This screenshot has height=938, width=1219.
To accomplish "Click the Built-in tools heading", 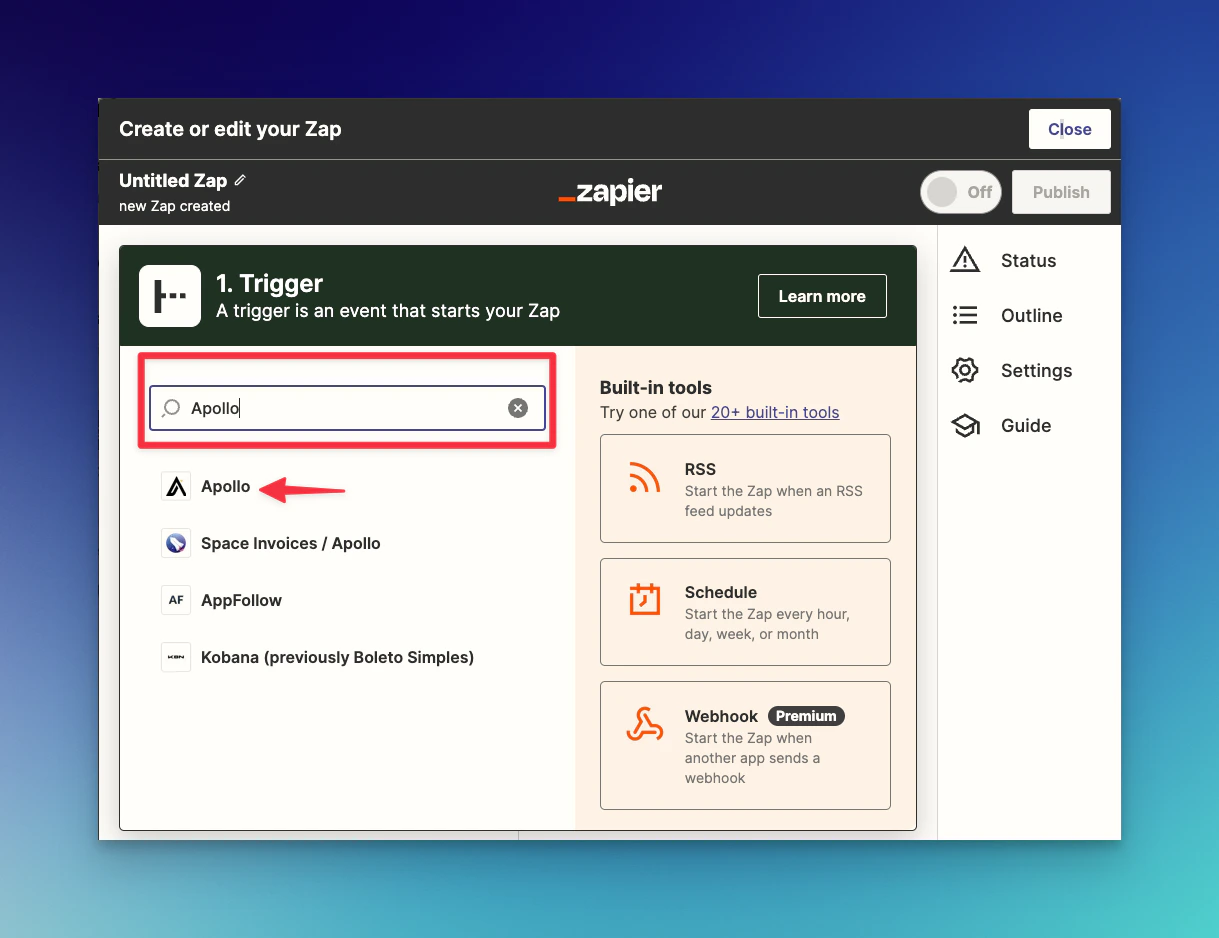I will pyautogui.click(x=656, y=388).
